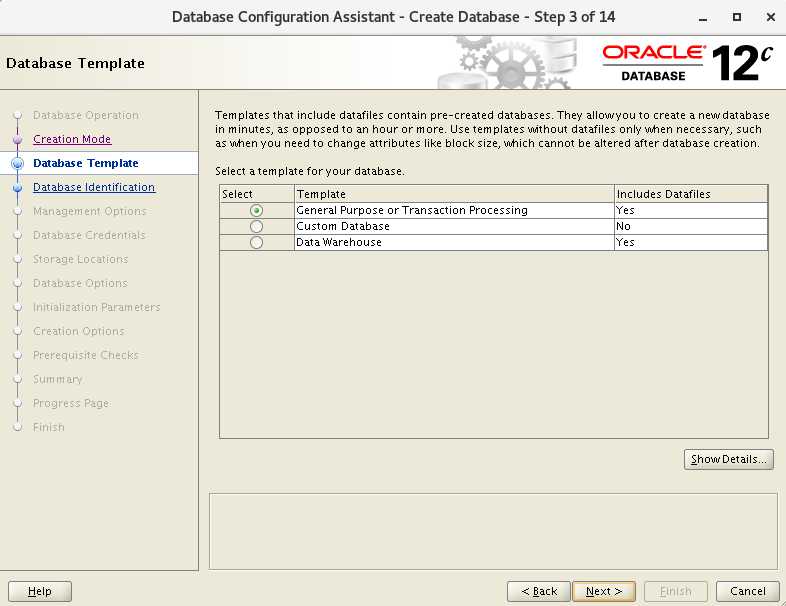Screen dimensions: 786x606
Task: Click the Includes Datafiles column header
Action: click(691, 194)
